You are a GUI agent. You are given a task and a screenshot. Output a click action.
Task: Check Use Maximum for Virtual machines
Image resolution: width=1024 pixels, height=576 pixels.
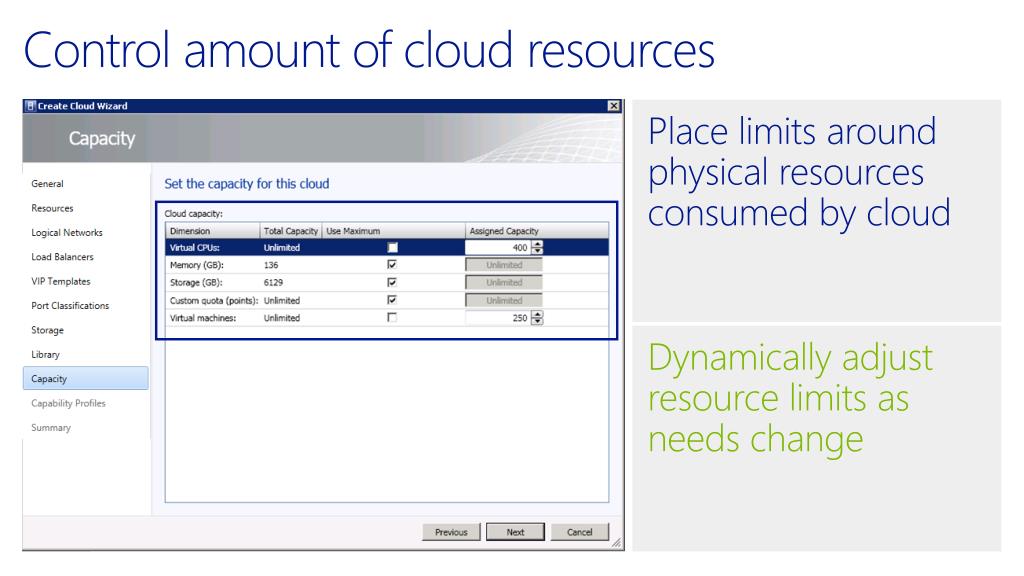tap(392, 317)
